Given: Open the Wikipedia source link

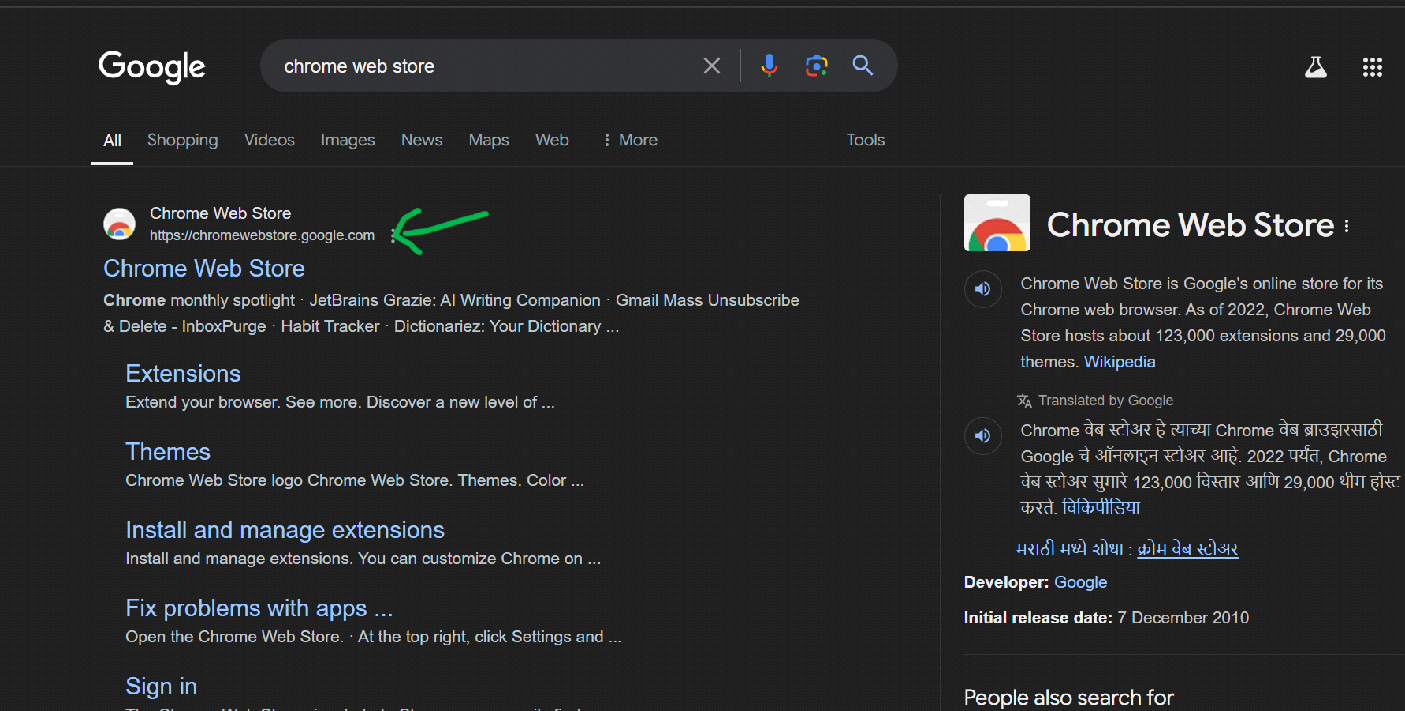Looking at the screenshot, I should [1119, 362].
